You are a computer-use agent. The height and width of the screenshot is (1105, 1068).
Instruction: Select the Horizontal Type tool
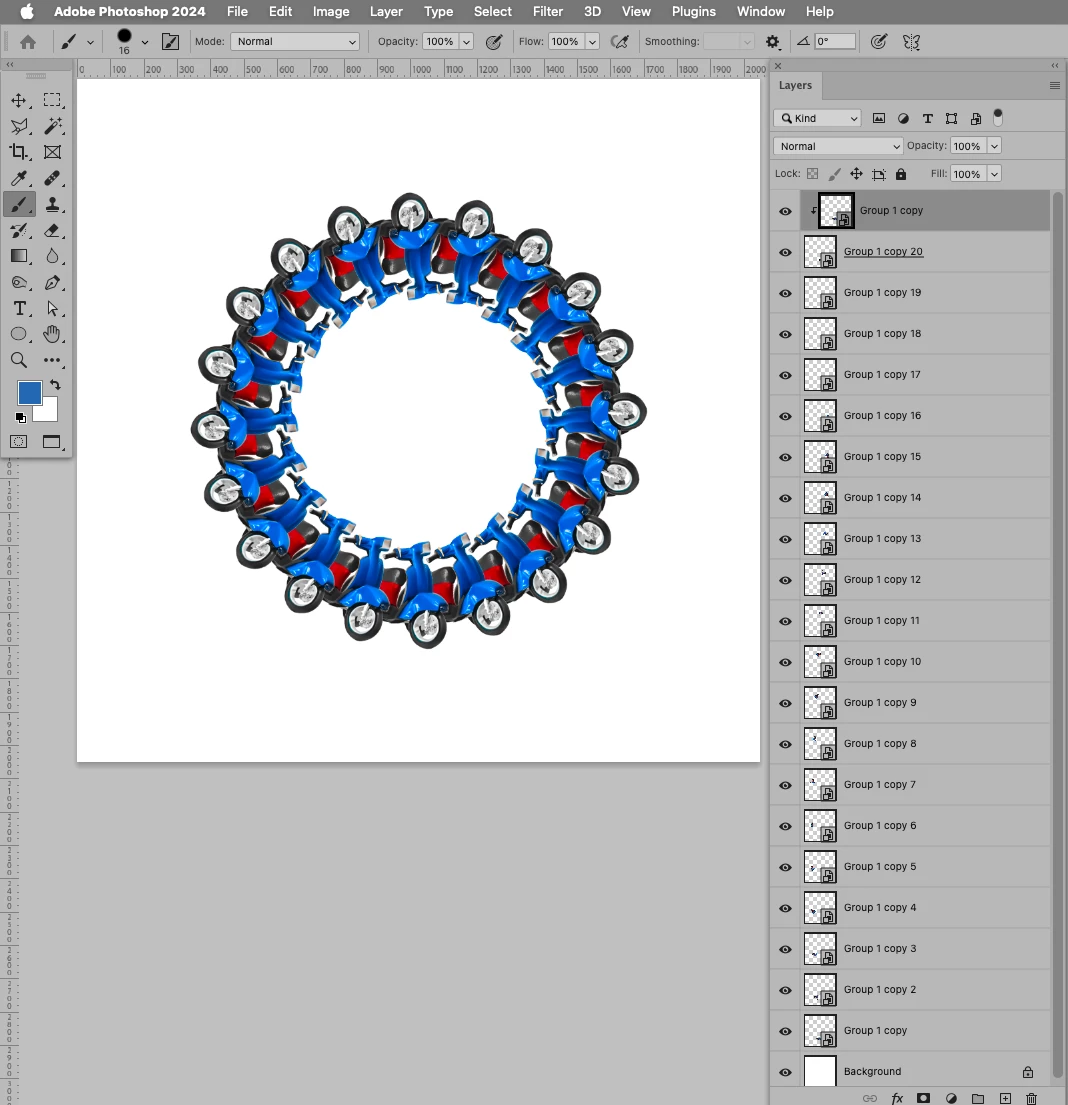[x=19, y=309]
